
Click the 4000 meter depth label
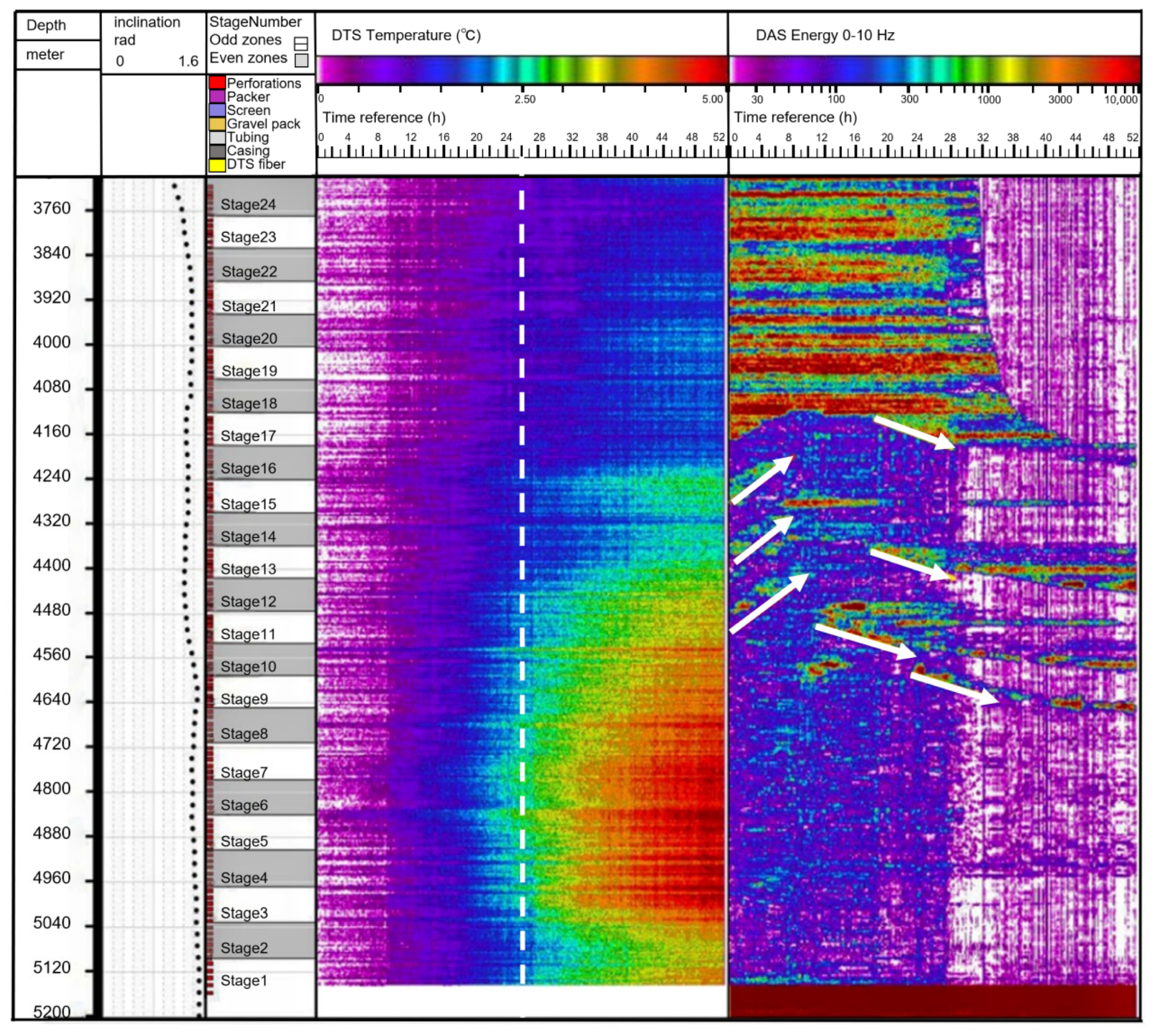click(x=52, y=342)
